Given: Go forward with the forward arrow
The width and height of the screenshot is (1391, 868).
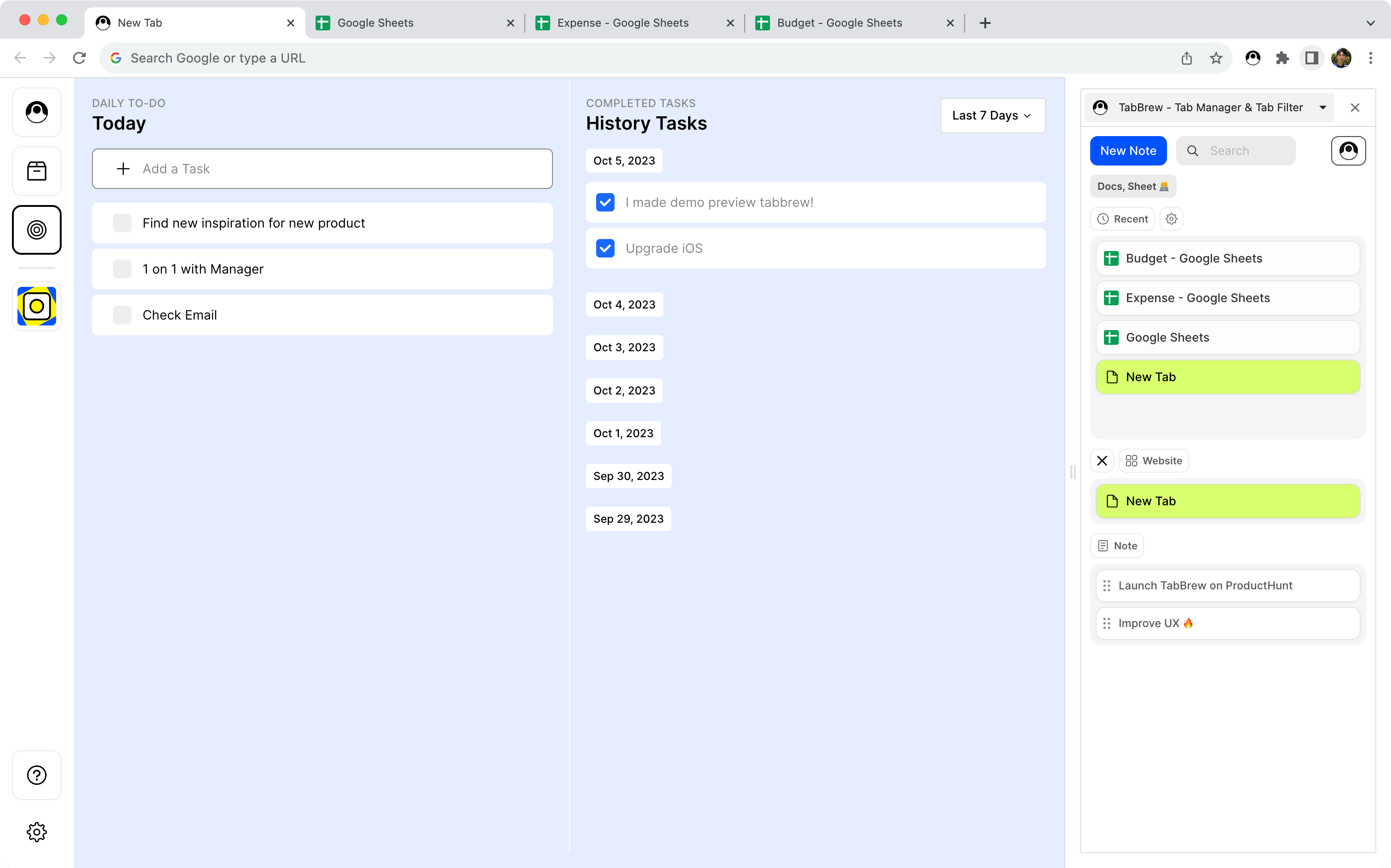Looking at the screenshot, I should (50, 58).
